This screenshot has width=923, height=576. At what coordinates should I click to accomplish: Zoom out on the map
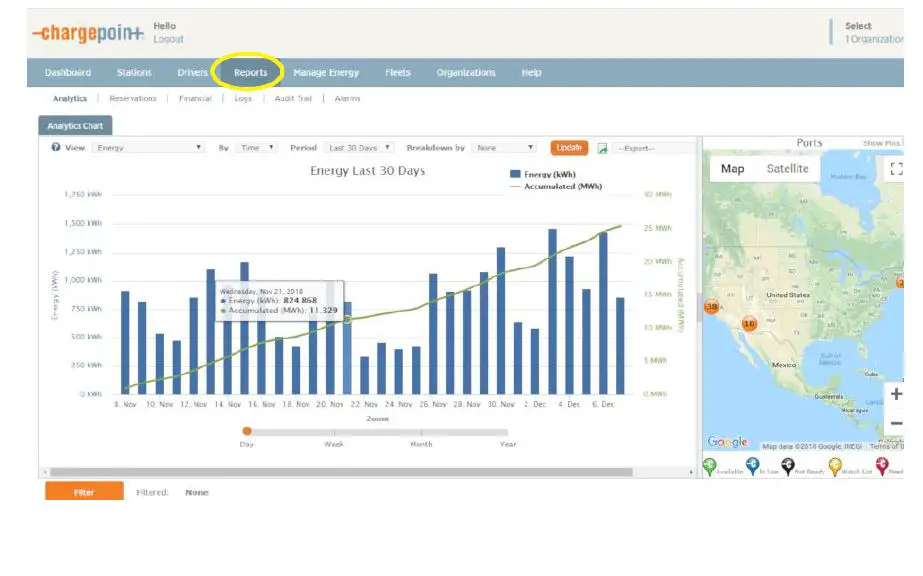click(x=895, y=424)
